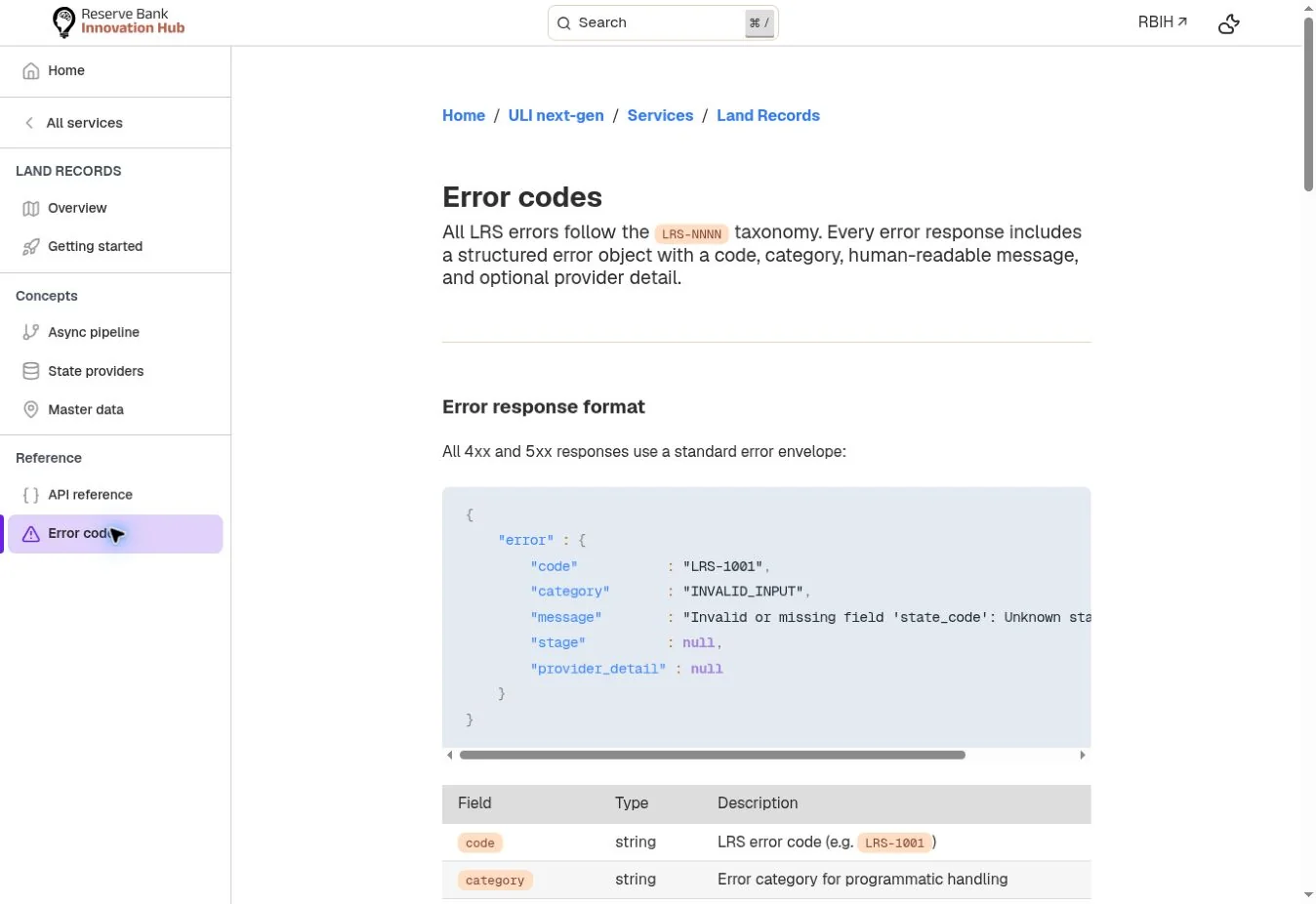The width and height of the screenshot is (1316, 904).
Task: Click the magnifier icon in the search box
Action: (564, 23)
